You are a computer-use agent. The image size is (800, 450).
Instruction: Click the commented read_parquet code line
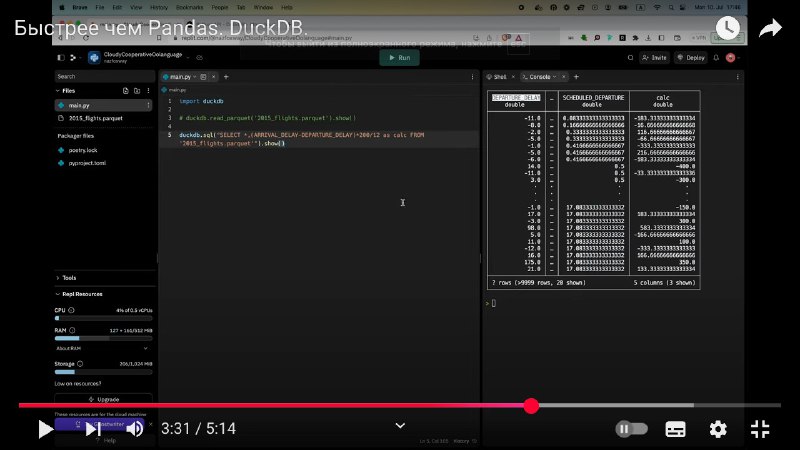267,118
